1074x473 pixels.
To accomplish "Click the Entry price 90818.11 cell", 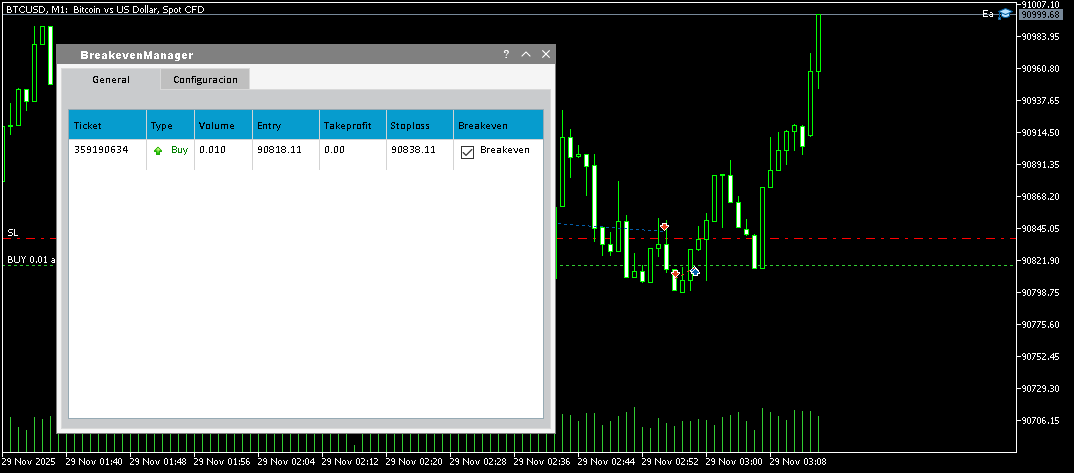I will tap(279, 150).
